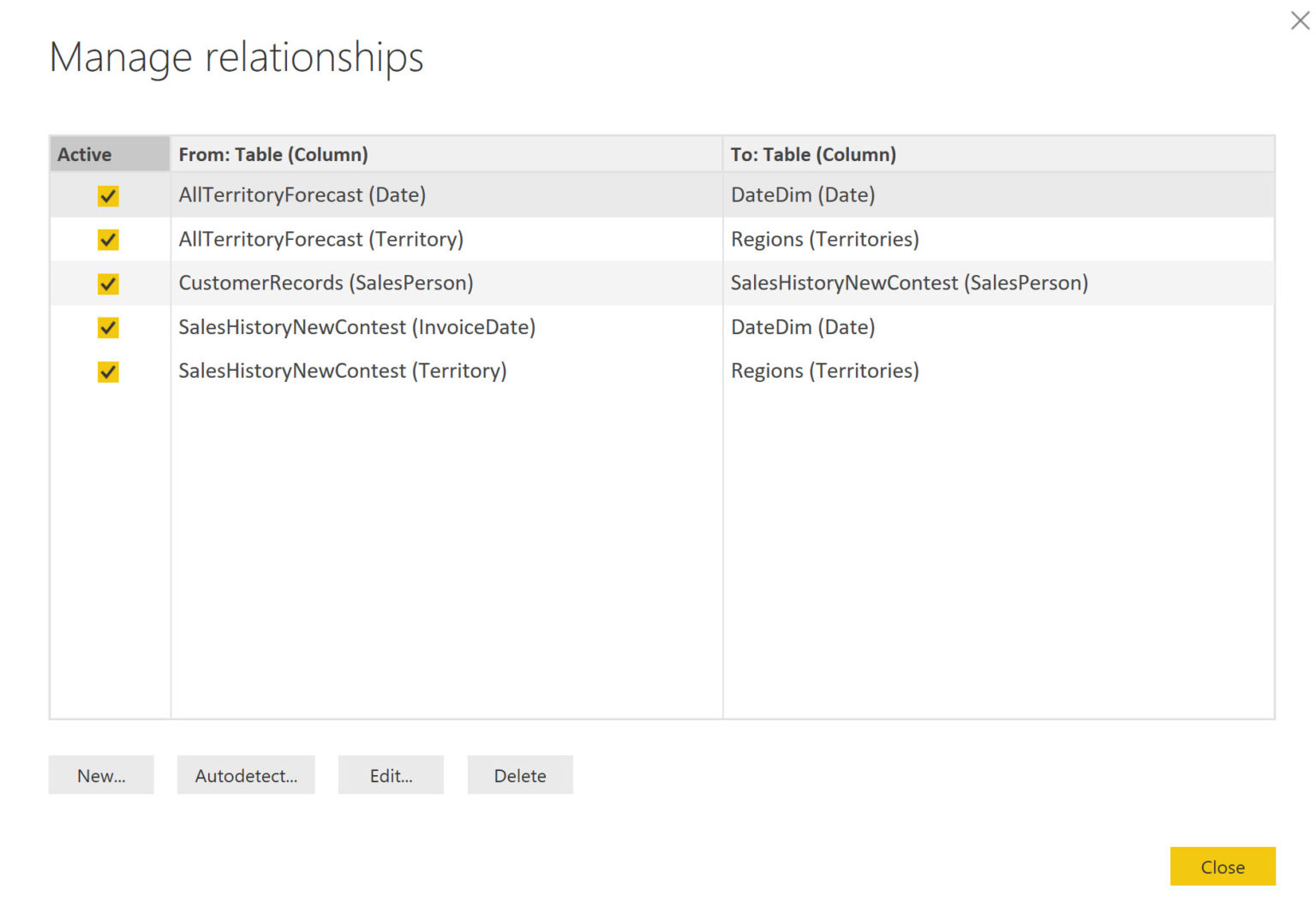Uncheck the AllTerritoryForecast (Date) relationship
1316x913 pixels.
(x=108, y=195)
